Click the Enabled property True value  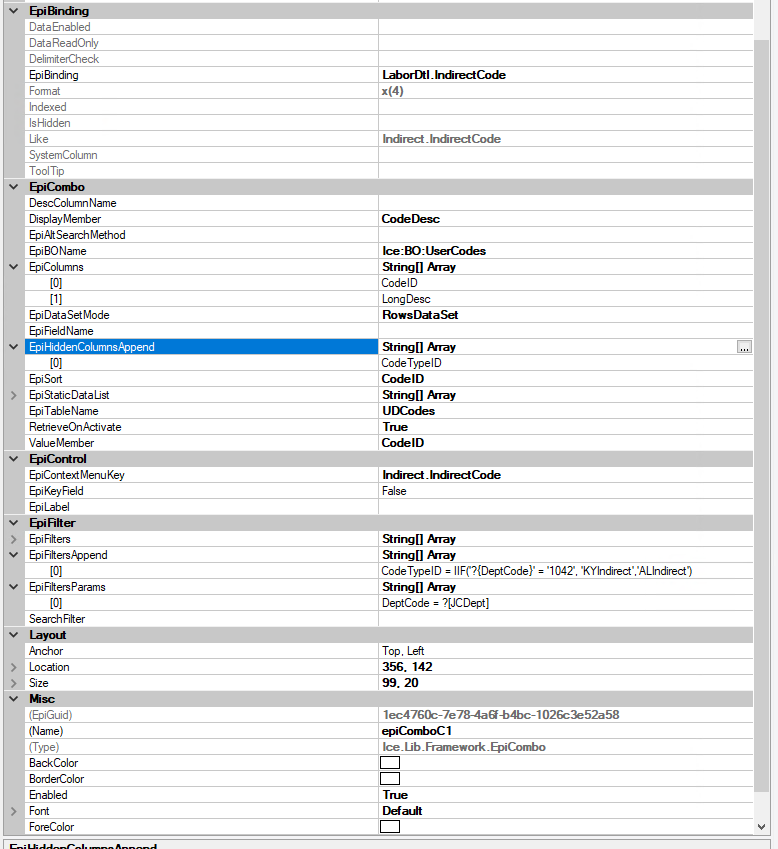[395, 795]
